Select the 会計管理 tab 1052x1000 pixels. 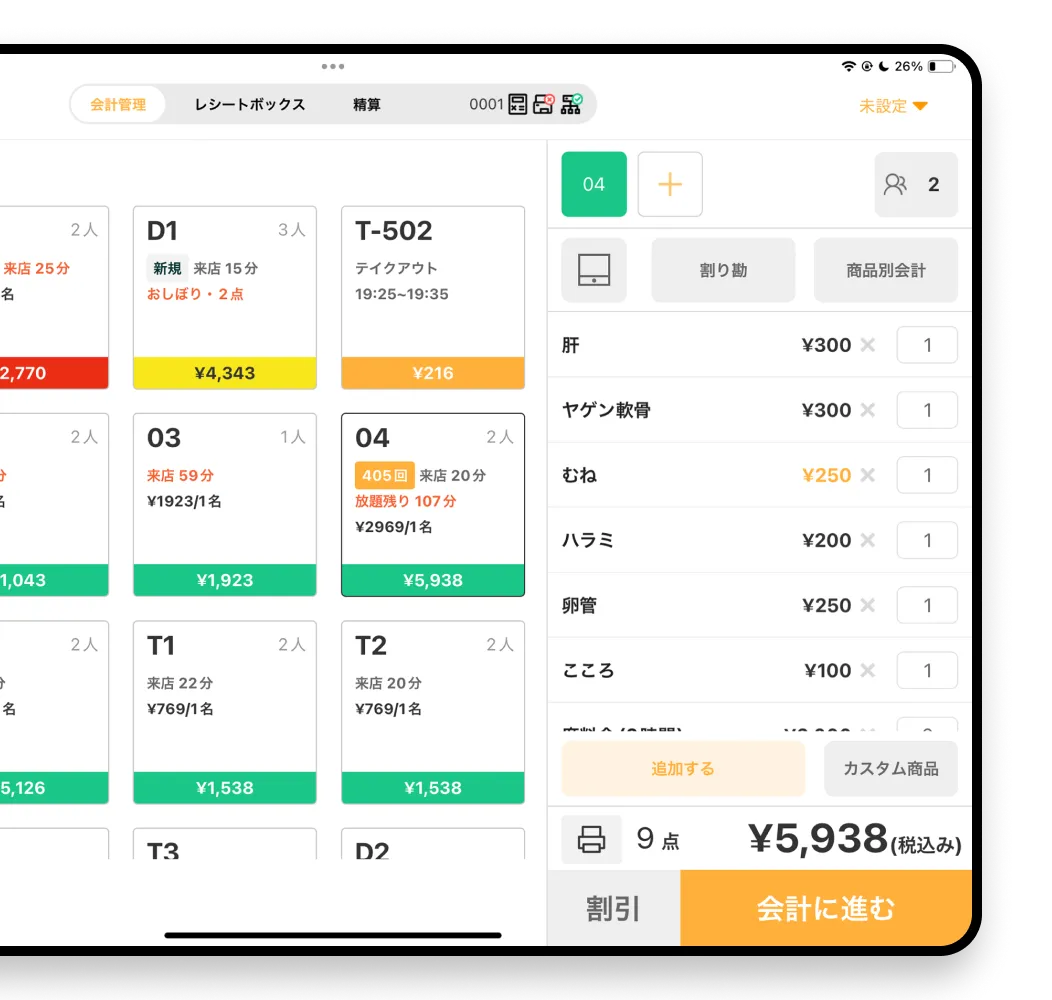[x=118, y=104]
